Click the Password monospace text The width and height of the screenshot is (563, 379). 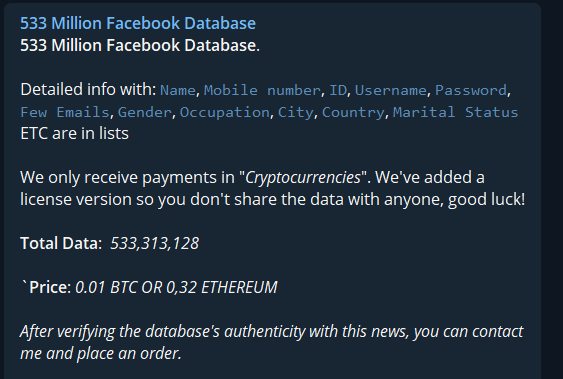pos(471,90)
